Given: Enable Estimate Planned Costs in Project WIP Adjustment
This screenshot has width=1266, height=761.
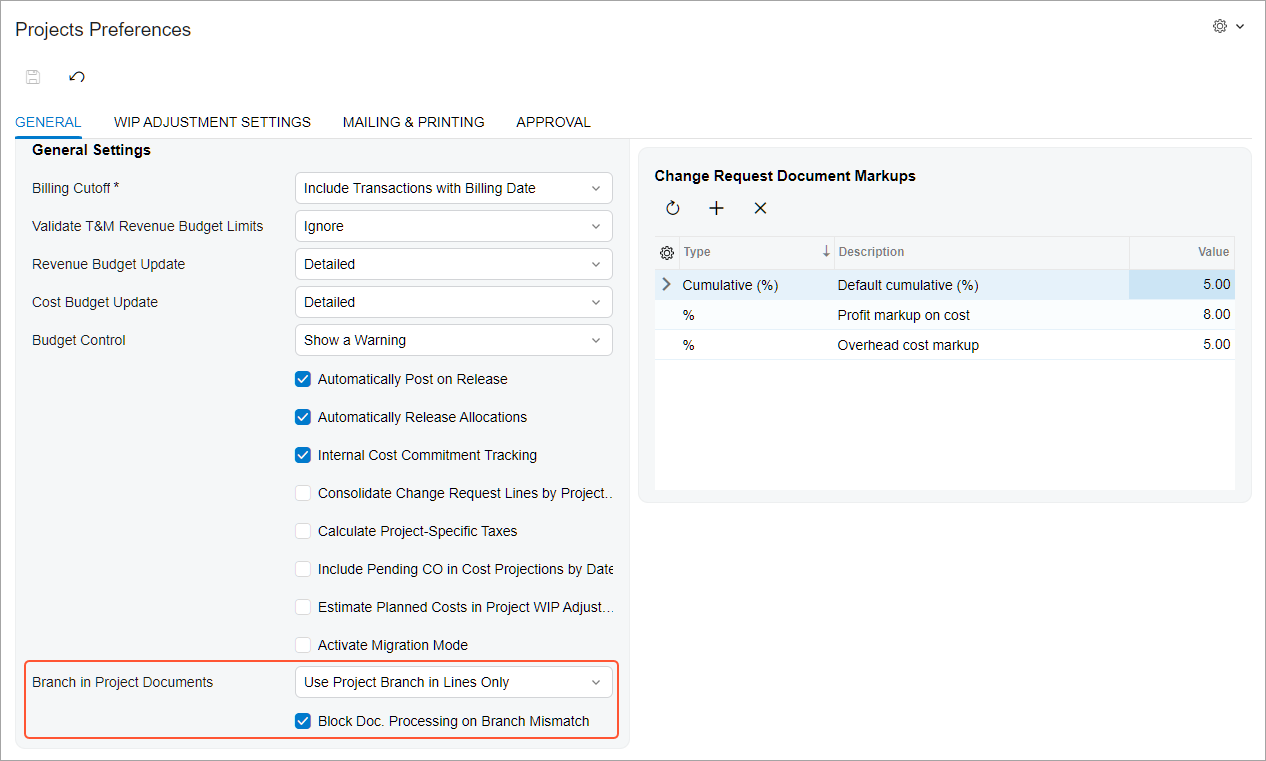Looking at the screenshot, I should 303,607.
